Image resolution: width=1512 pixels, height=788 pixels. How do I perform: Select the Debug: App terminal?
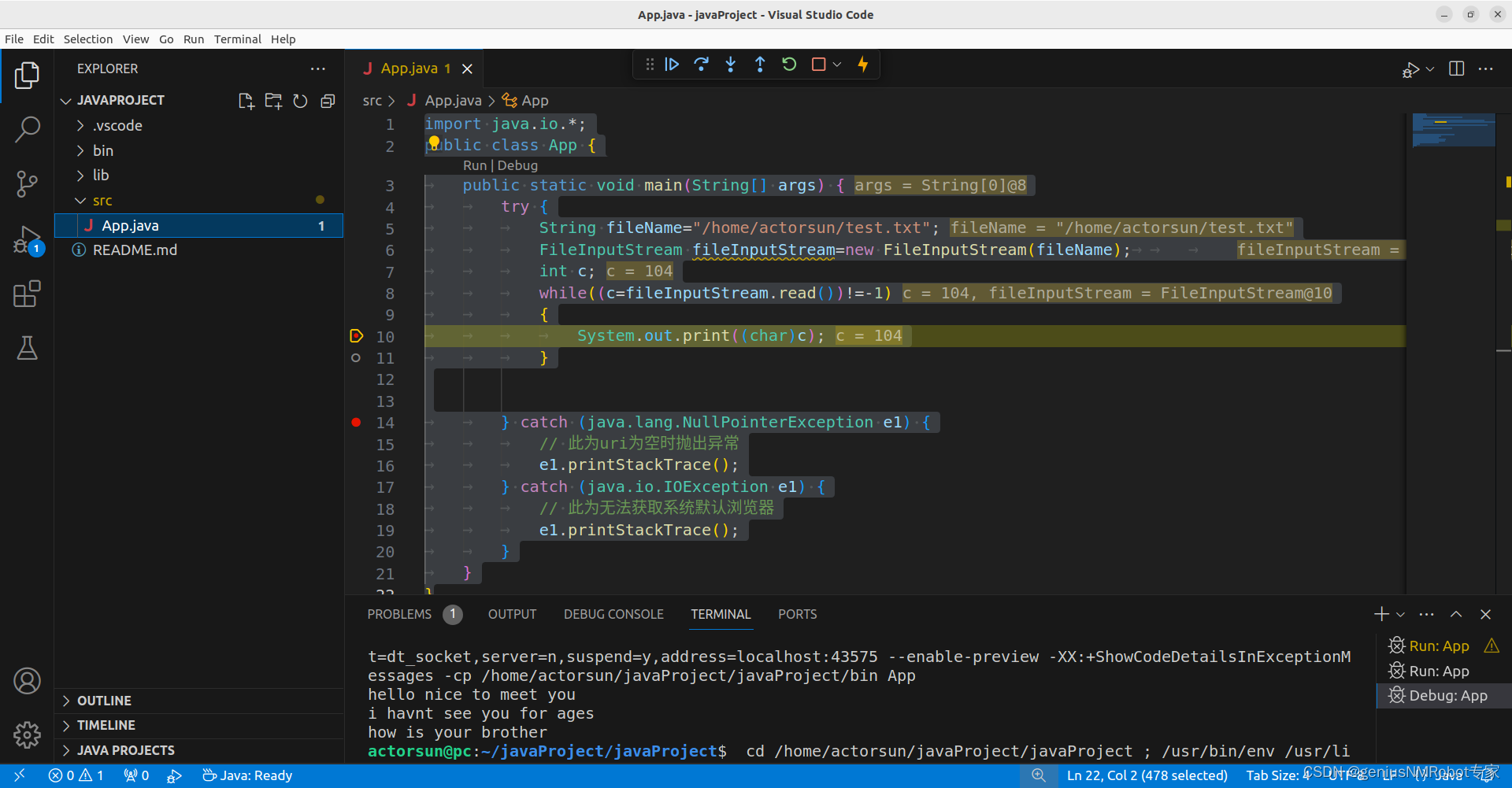[x=1443, y=696]
